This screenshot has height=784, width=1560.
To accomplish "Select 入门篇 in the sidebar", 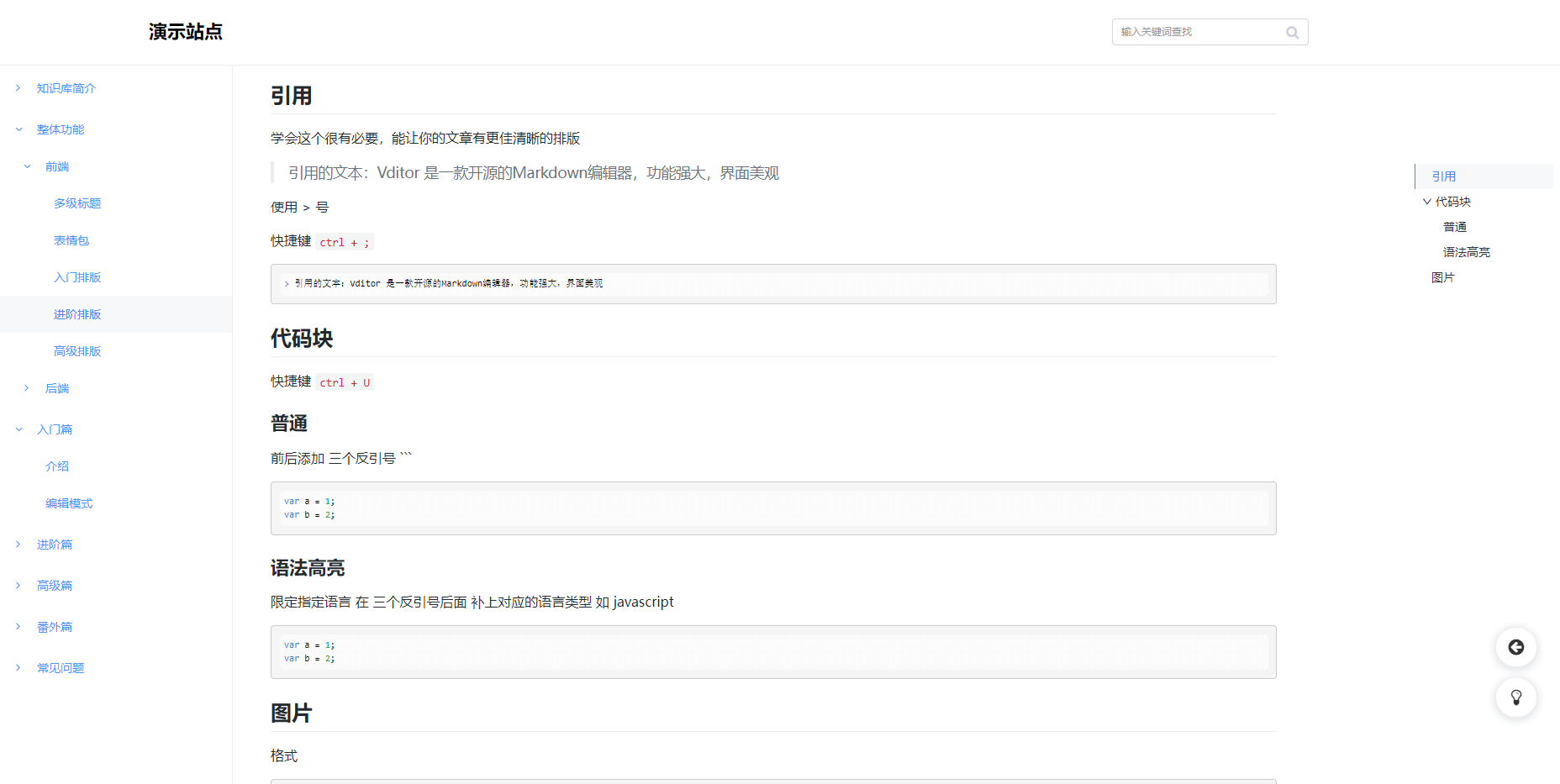I will point(55,429).
